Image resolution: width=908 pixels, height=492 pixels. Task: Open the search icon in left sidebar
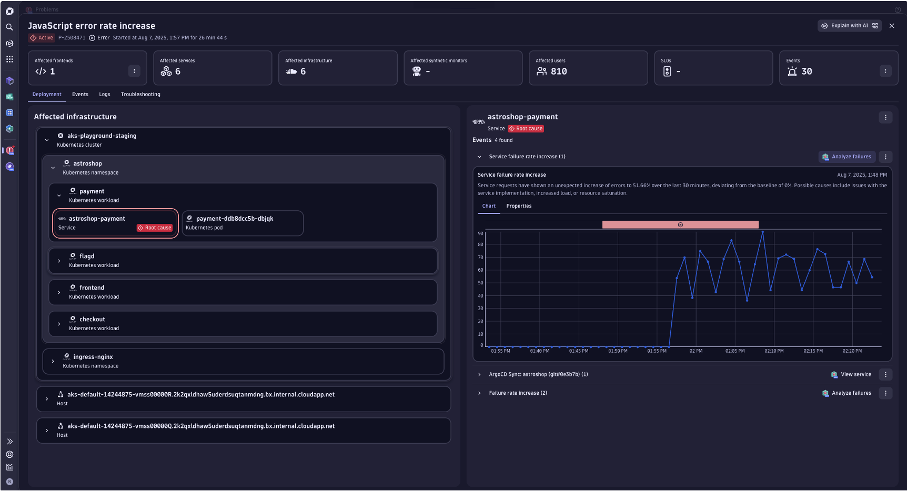[9, 27]
